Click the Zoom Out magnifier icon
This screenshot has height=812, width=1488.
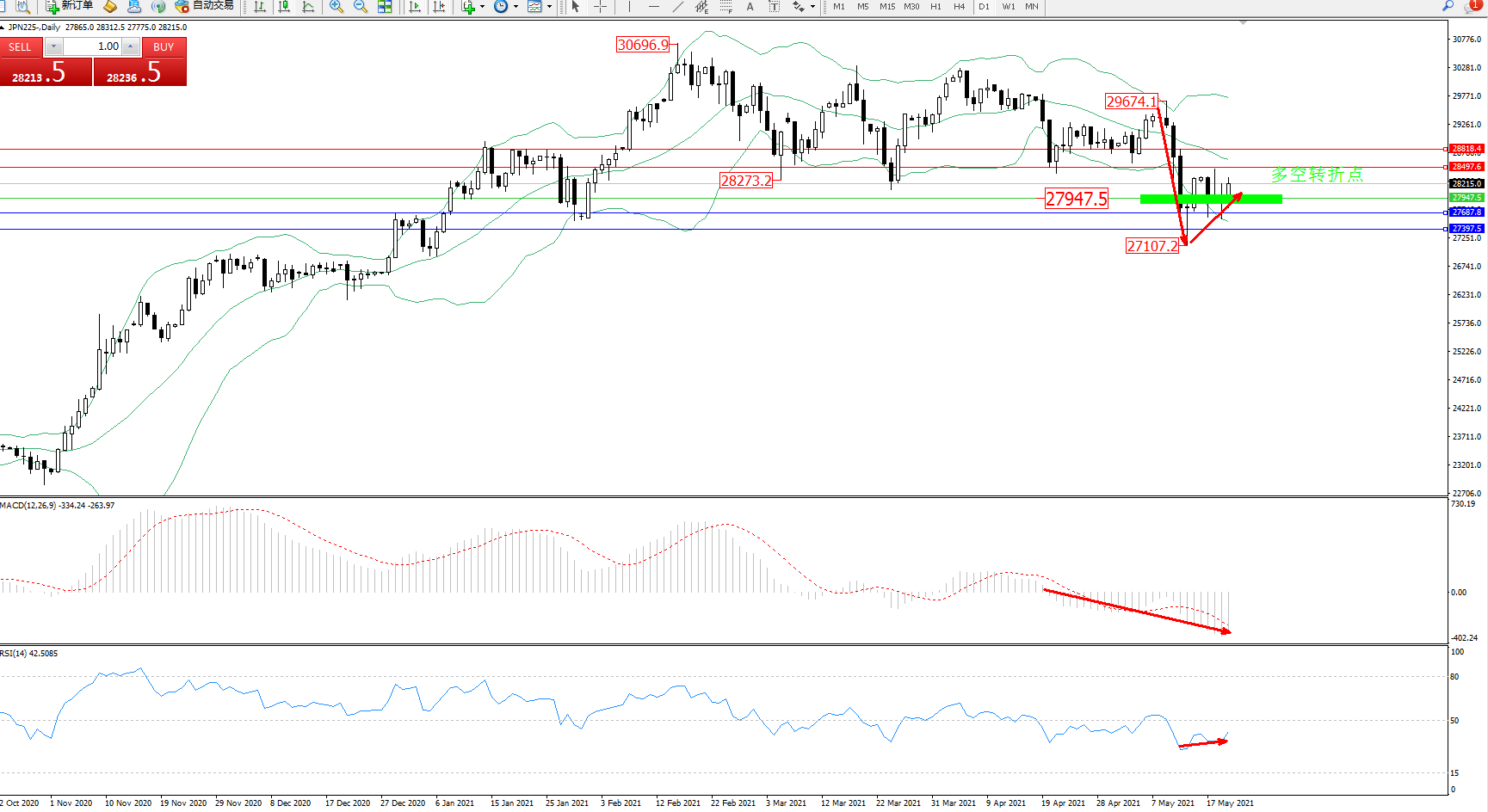[x=361, y=7]
